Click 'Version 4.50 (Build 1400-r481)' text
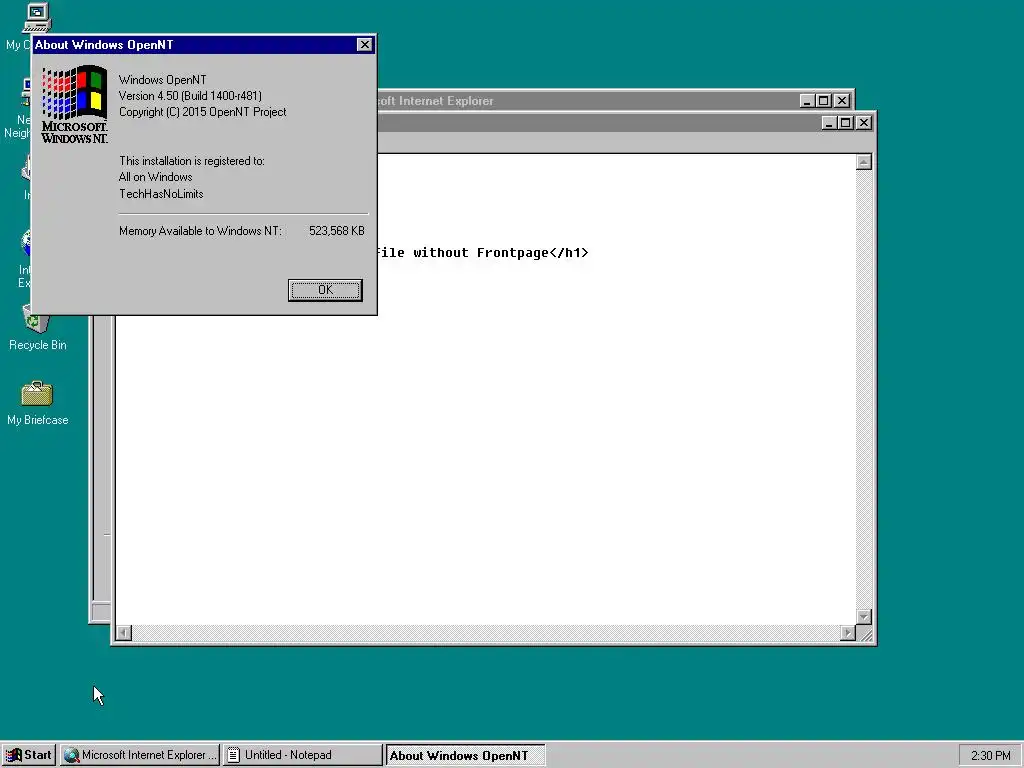This screenshot has width=1024, height=768. [190, 96]
